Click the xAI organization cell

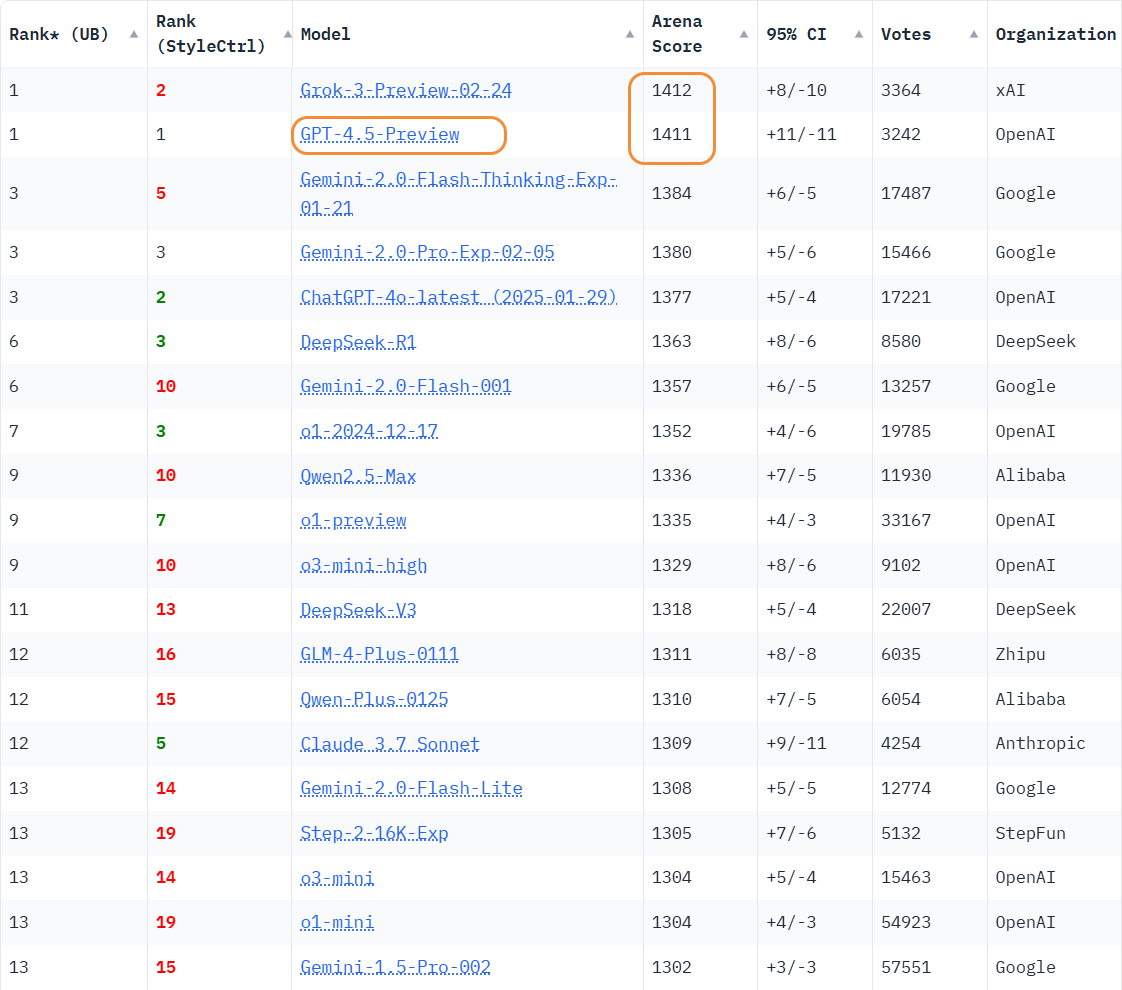pos(1010,90)
